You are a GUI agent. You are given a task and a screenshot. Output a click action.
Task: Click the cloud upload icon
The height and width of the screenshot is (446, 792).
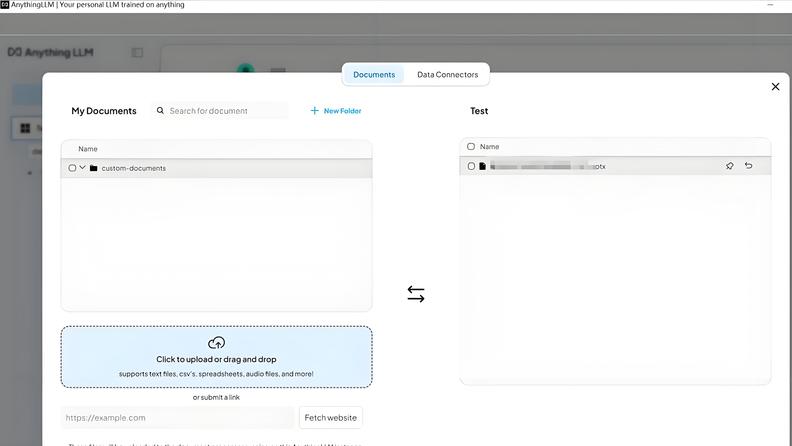click(216, 343)
